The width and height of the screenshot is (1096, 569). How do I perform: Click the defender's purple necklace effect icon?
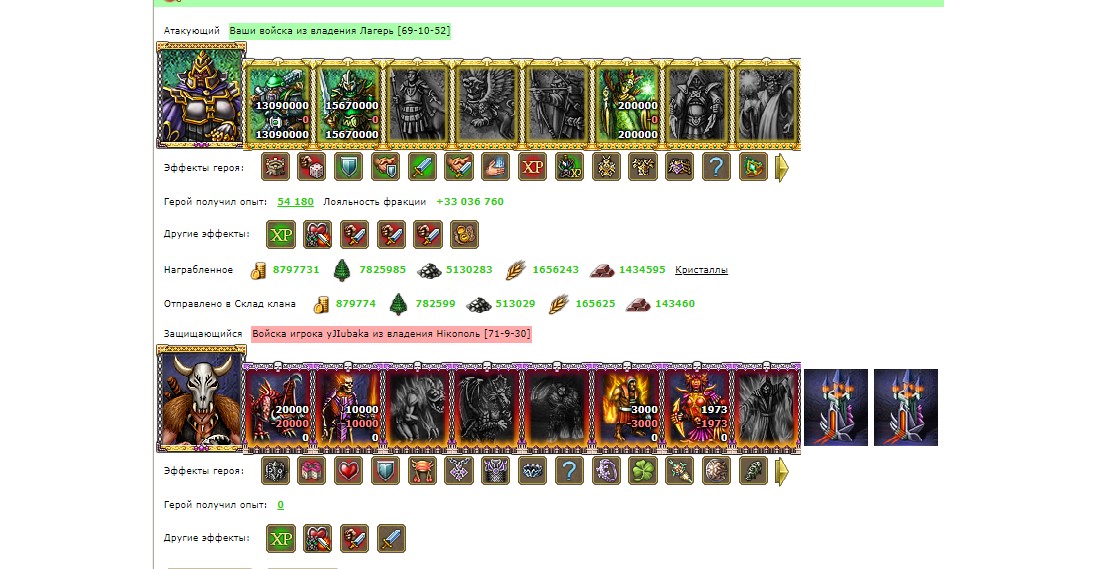(459, 471)
